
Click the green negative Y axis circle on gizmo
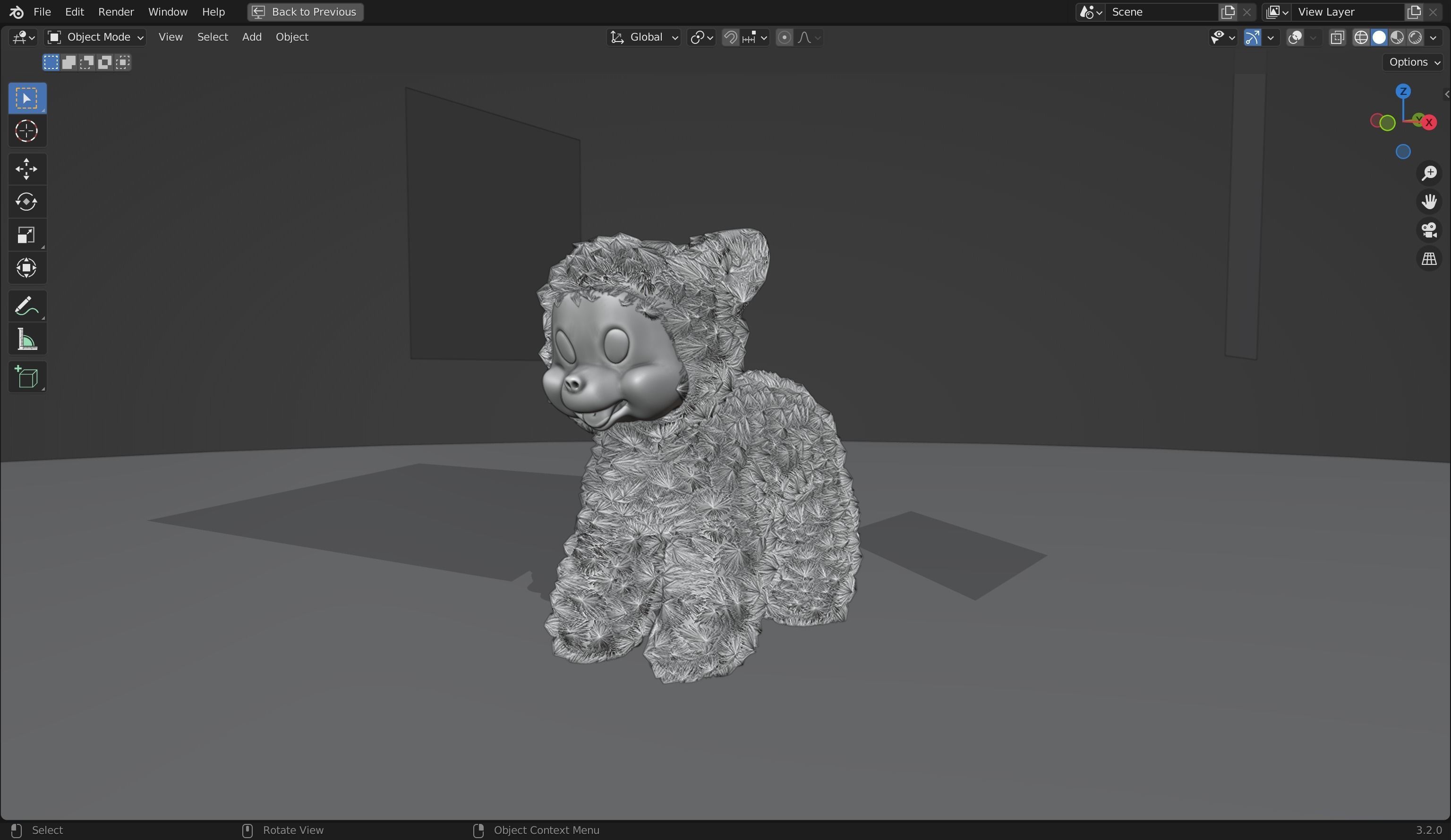(1387, 123)
